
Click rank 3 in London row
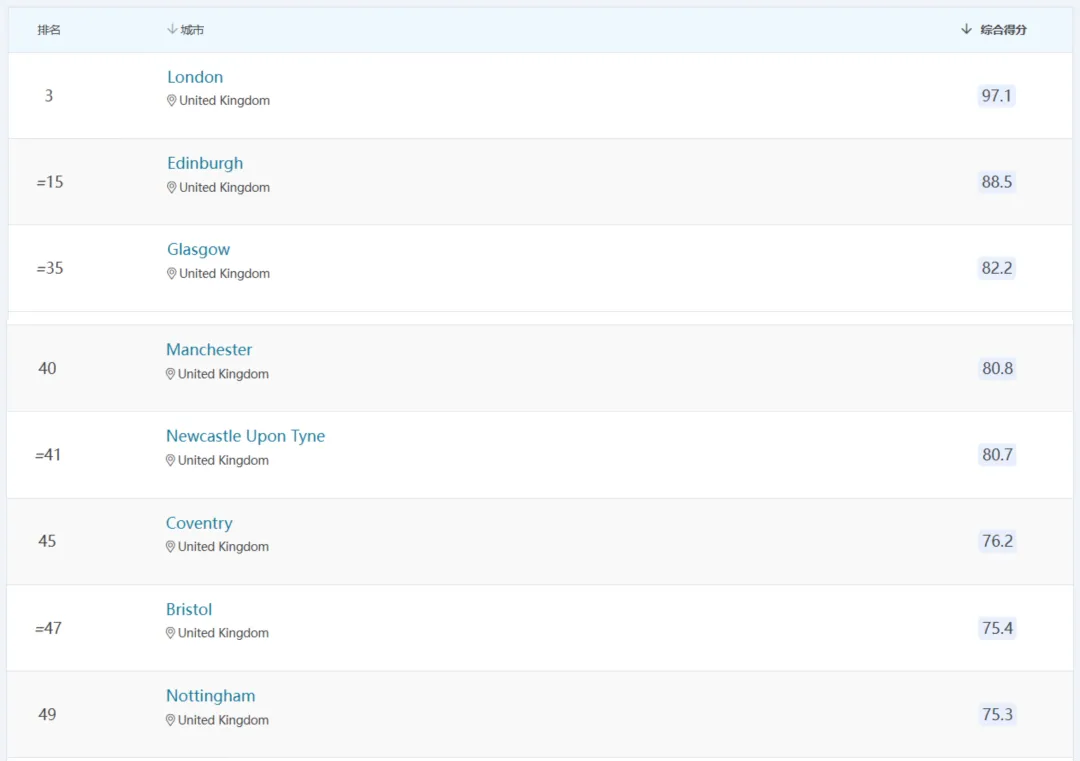tap(49, 96)
